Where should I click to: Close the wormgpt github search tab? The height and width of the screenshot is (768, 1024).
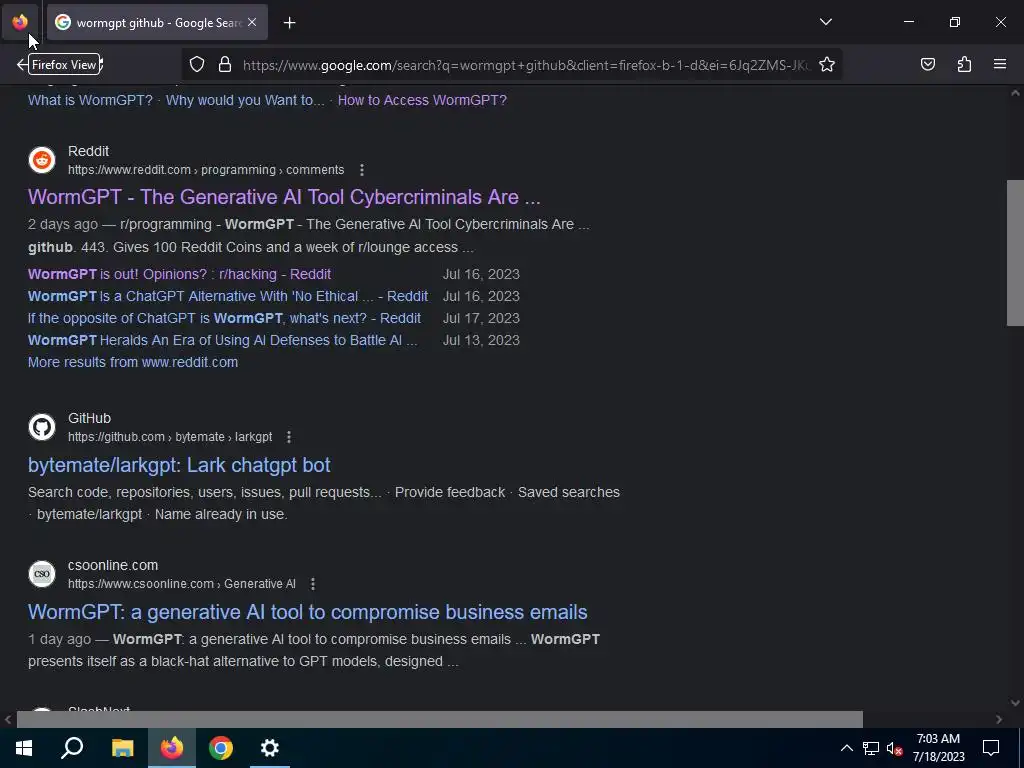[252, 22]
